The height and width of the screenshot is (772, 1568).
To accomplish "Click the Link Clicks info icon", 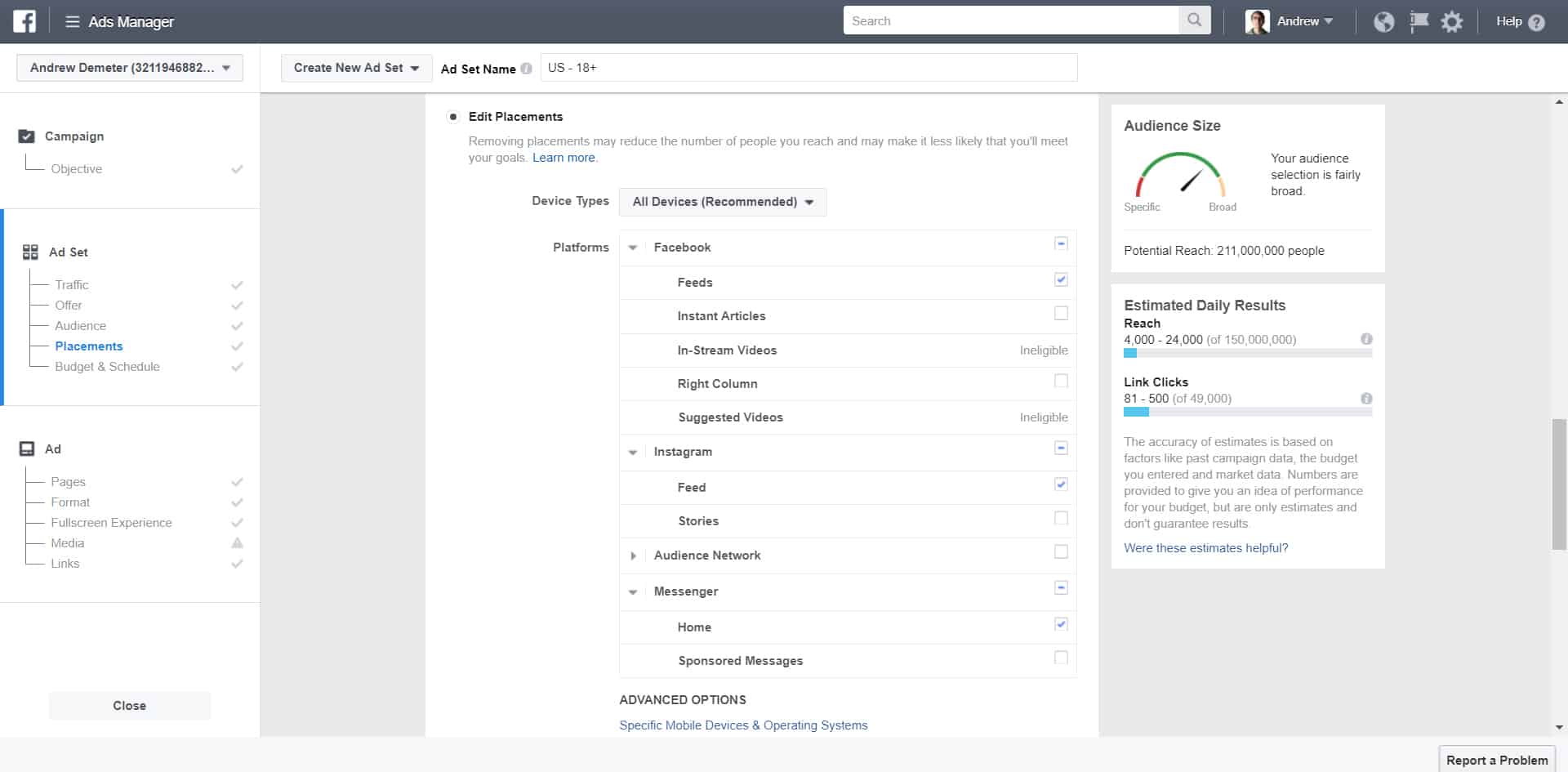I will (x=1366, y=399).
